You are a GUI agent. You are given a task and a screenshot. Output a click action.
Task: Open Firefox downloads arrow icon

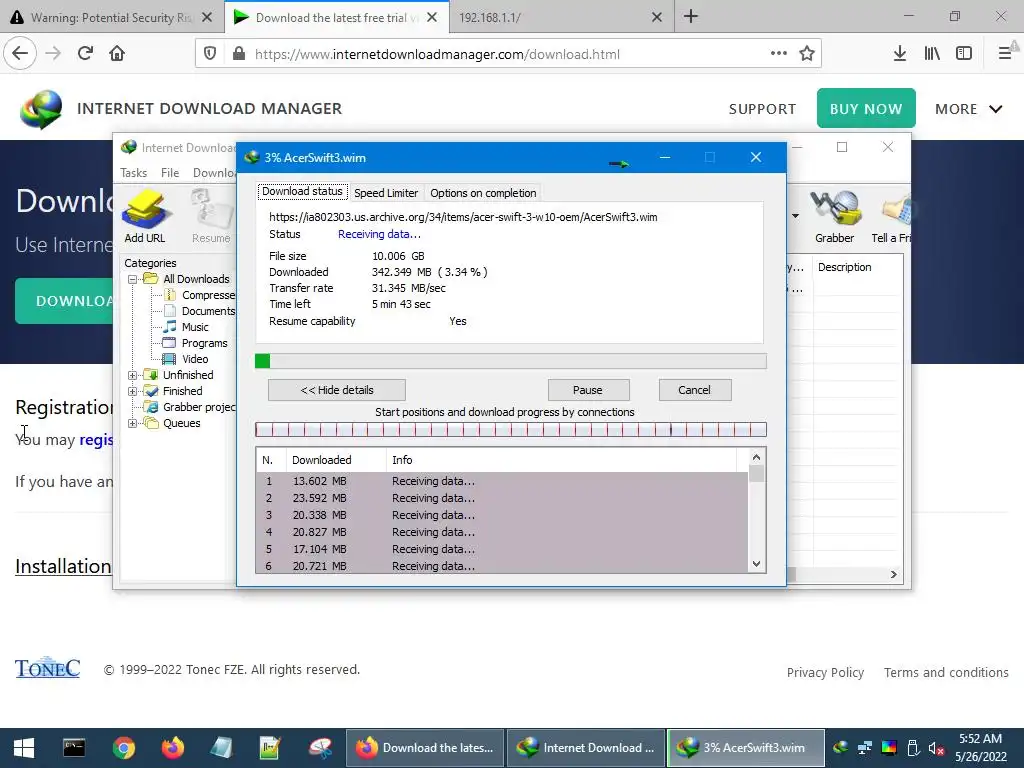point(900,54)
